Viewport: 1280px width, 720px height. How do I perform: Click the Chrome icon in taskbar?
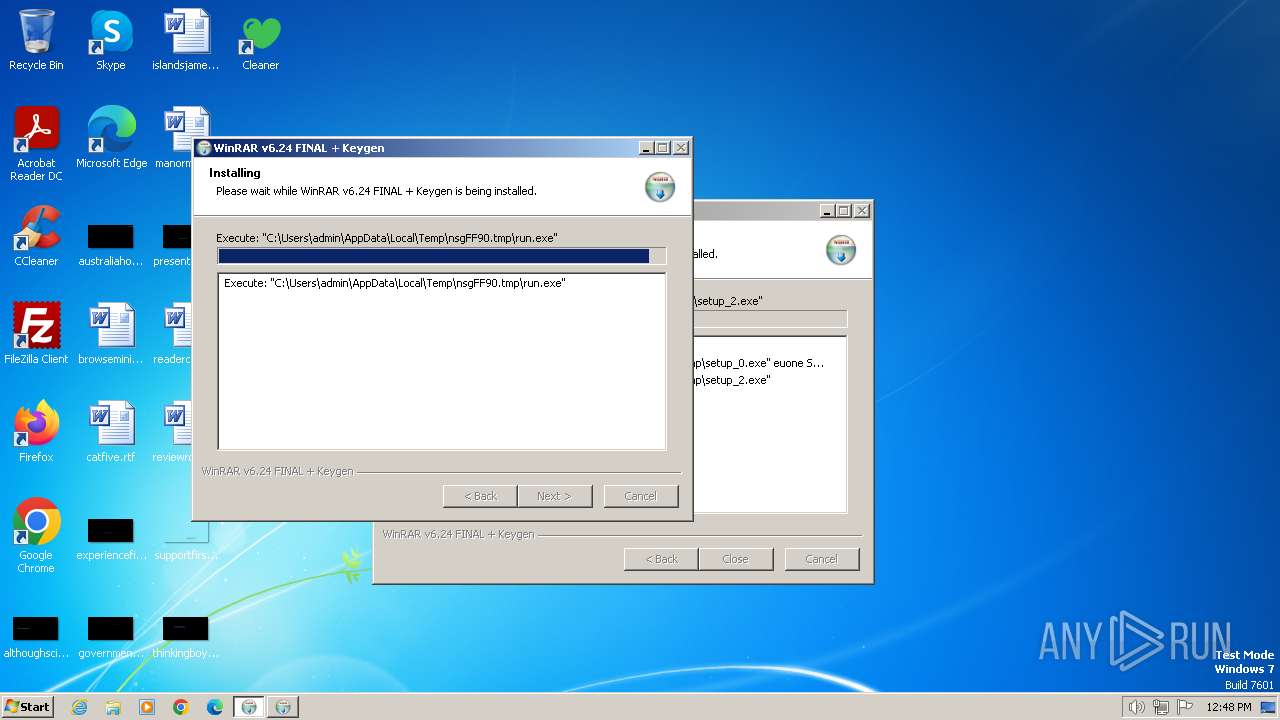[181, 707]
